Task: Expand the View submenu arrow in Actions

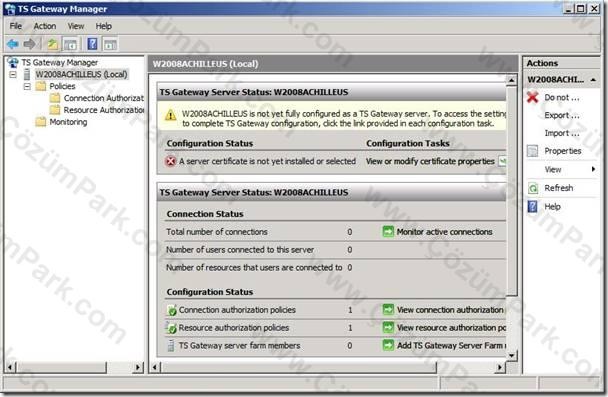Action: pos(593,169)
